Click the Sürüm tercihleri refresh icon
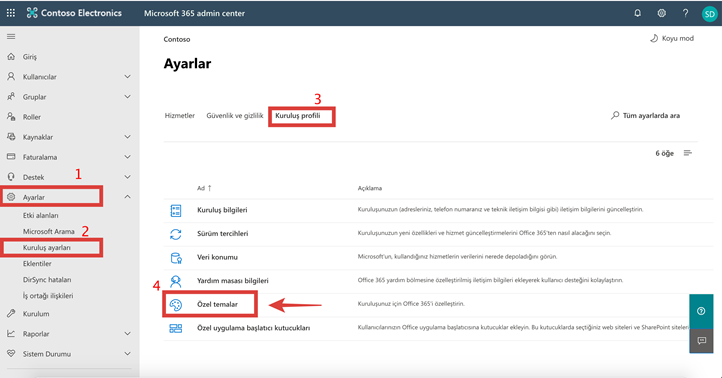 pos(176,234)
